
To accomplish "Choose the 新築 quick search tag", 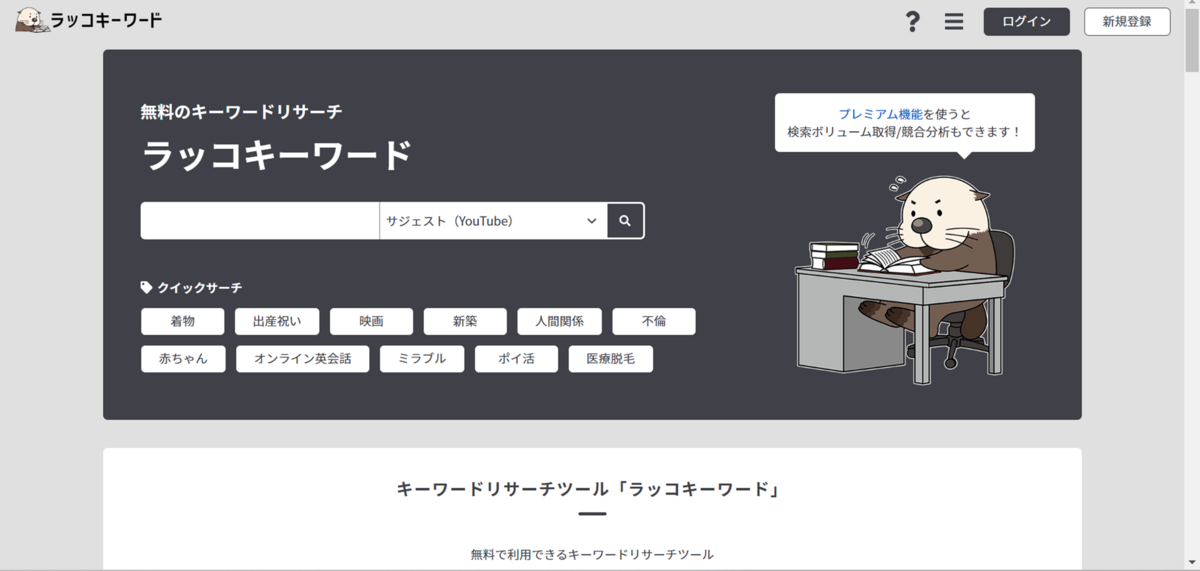I will coord(465,322).
